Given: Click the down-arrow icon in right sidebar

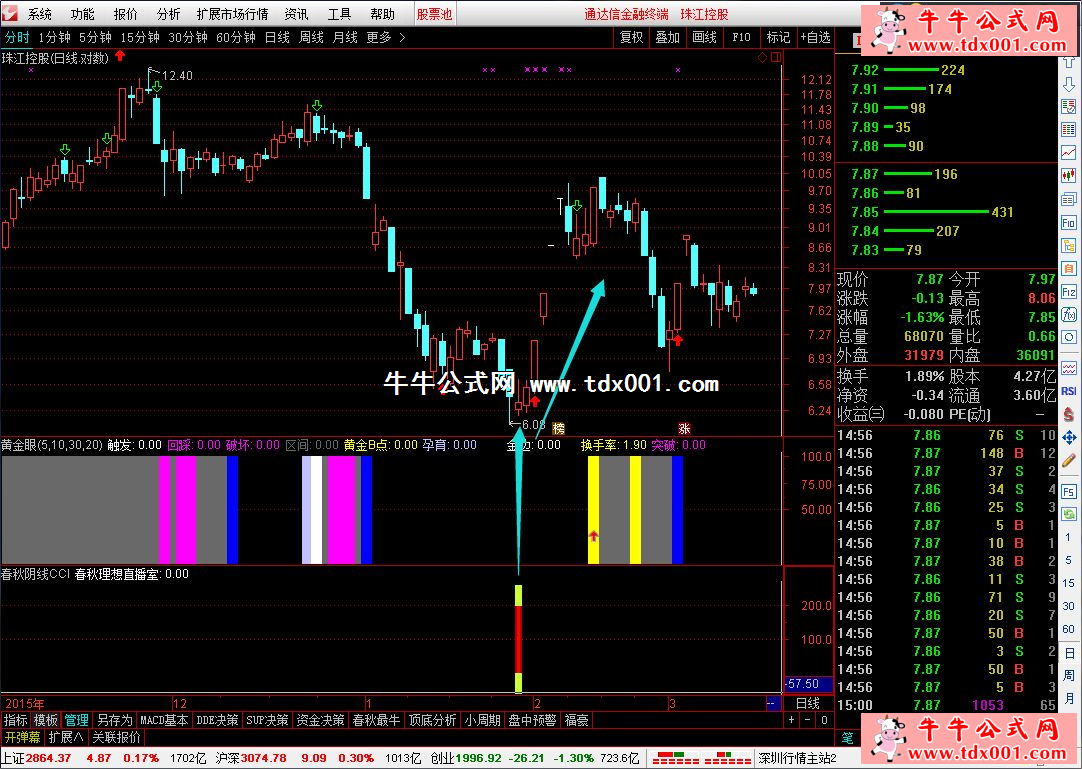Looking at the screenshot, I should tap(1069, 84).
